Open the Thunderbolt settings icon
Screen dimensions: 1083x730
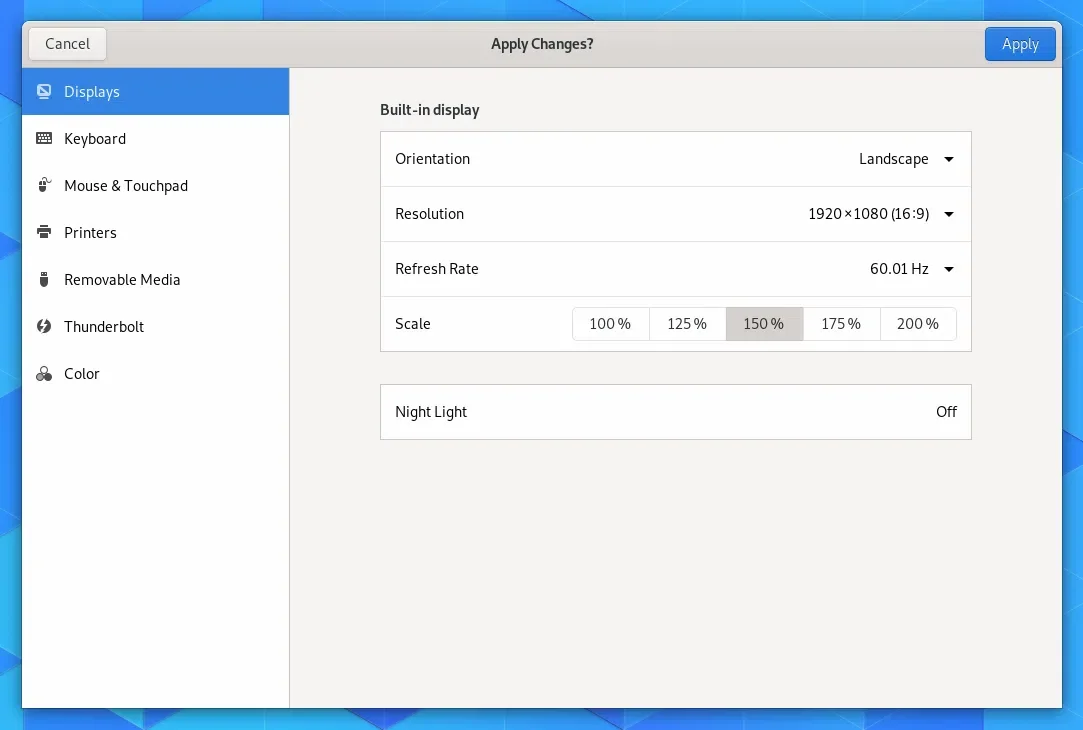44,326
